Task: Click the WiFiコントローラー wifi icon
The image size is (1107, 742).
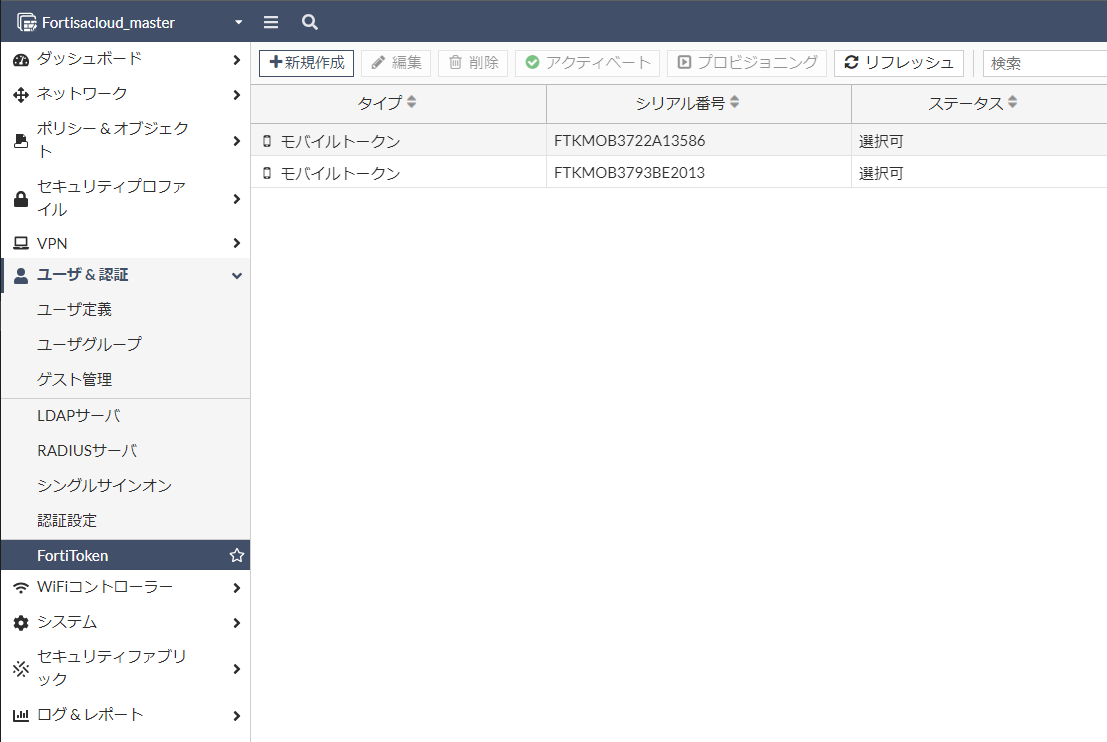Action: pyautogui.click(x=21, y=587)
